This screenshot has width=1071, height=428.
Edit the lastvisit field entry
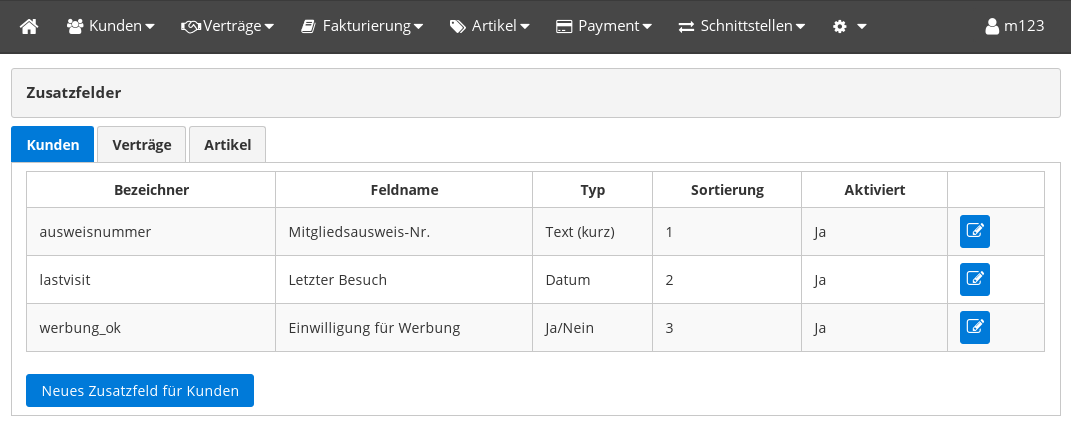point(974,280)
